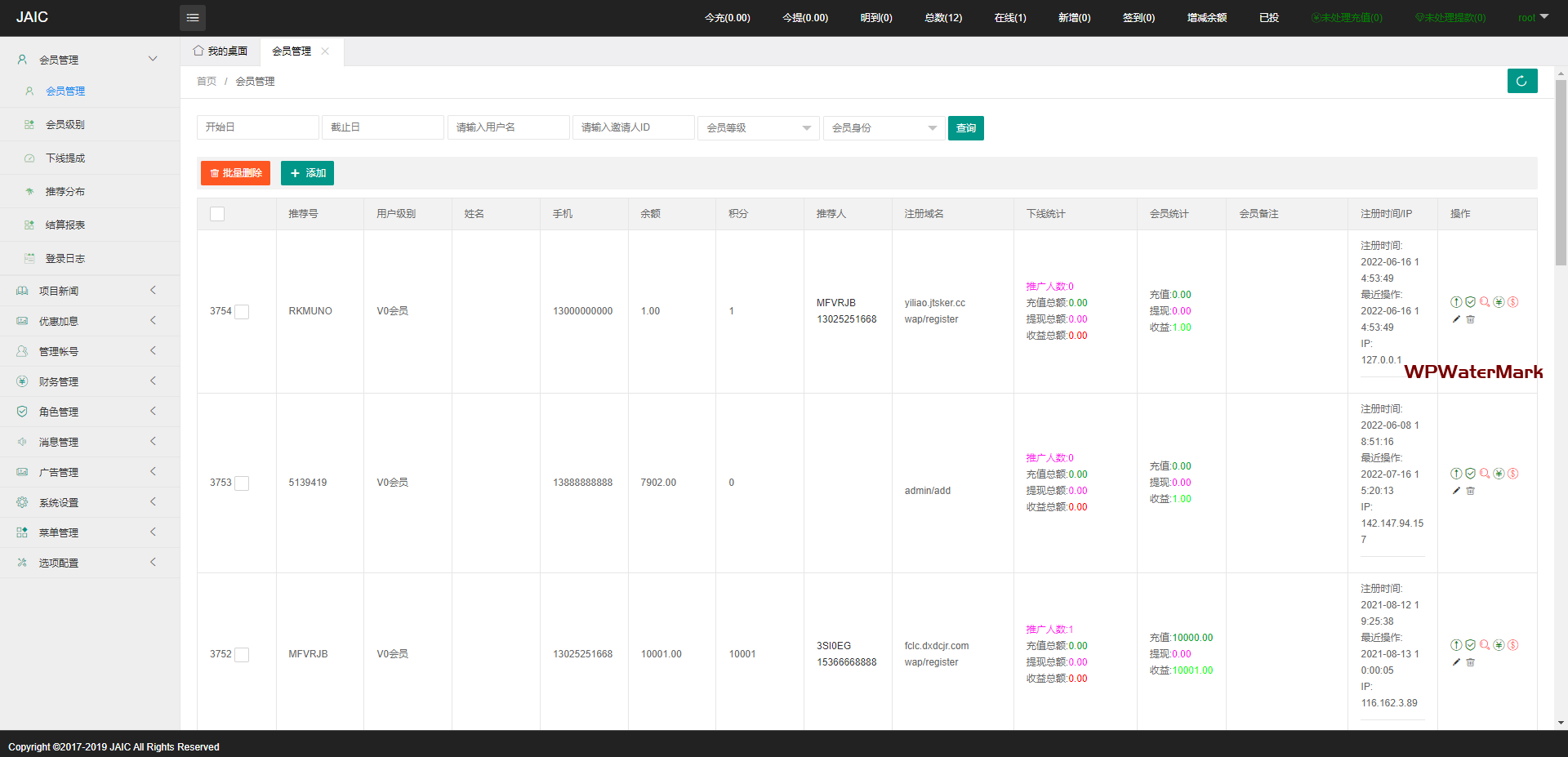Image resolution: width=1568 pixels, height=757 pixels.
Task: Check the checkbox for member 3754
Action: tap(242, 311)
